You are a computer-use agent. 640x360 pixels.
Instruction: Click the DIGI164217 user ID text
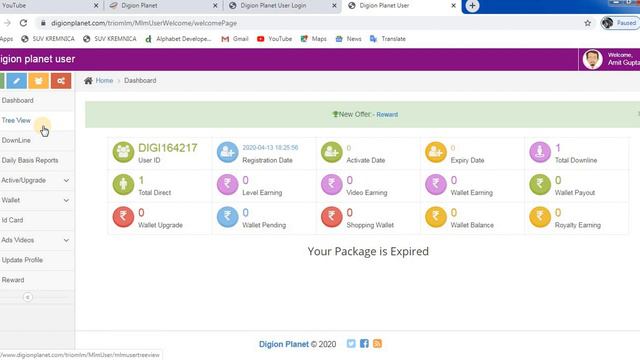point(168,148)
